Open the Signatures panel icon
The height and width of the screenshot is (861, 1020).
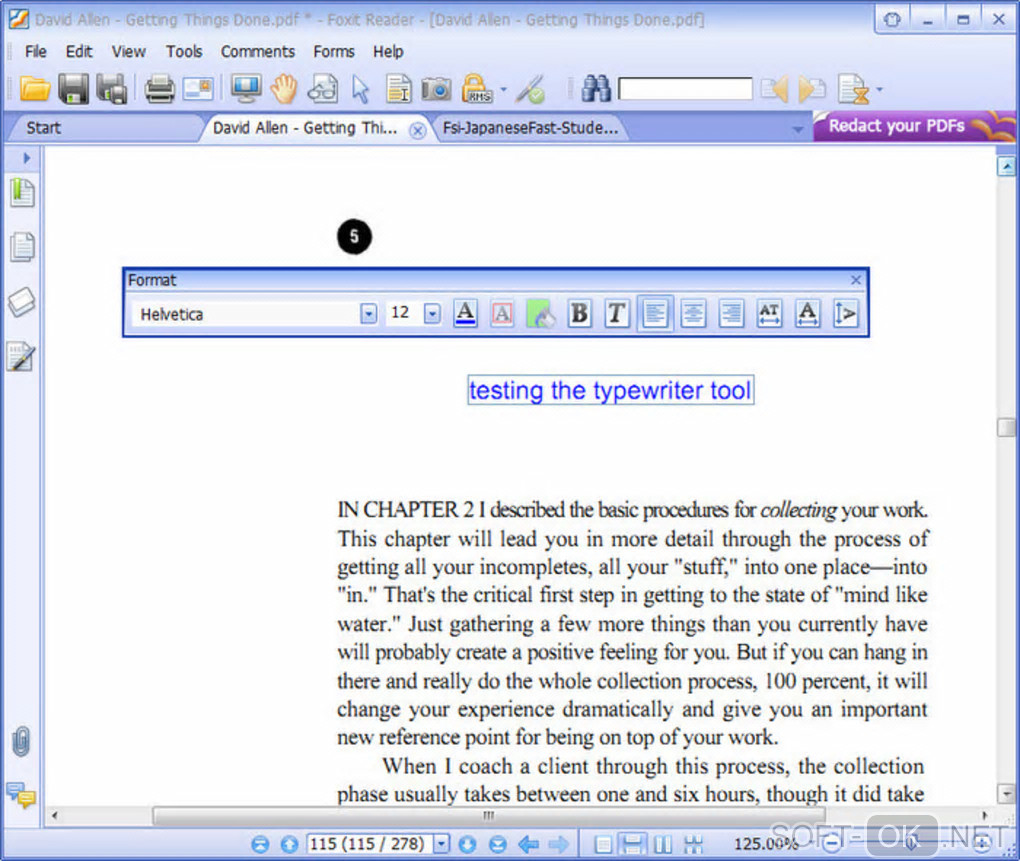point(21,356)
